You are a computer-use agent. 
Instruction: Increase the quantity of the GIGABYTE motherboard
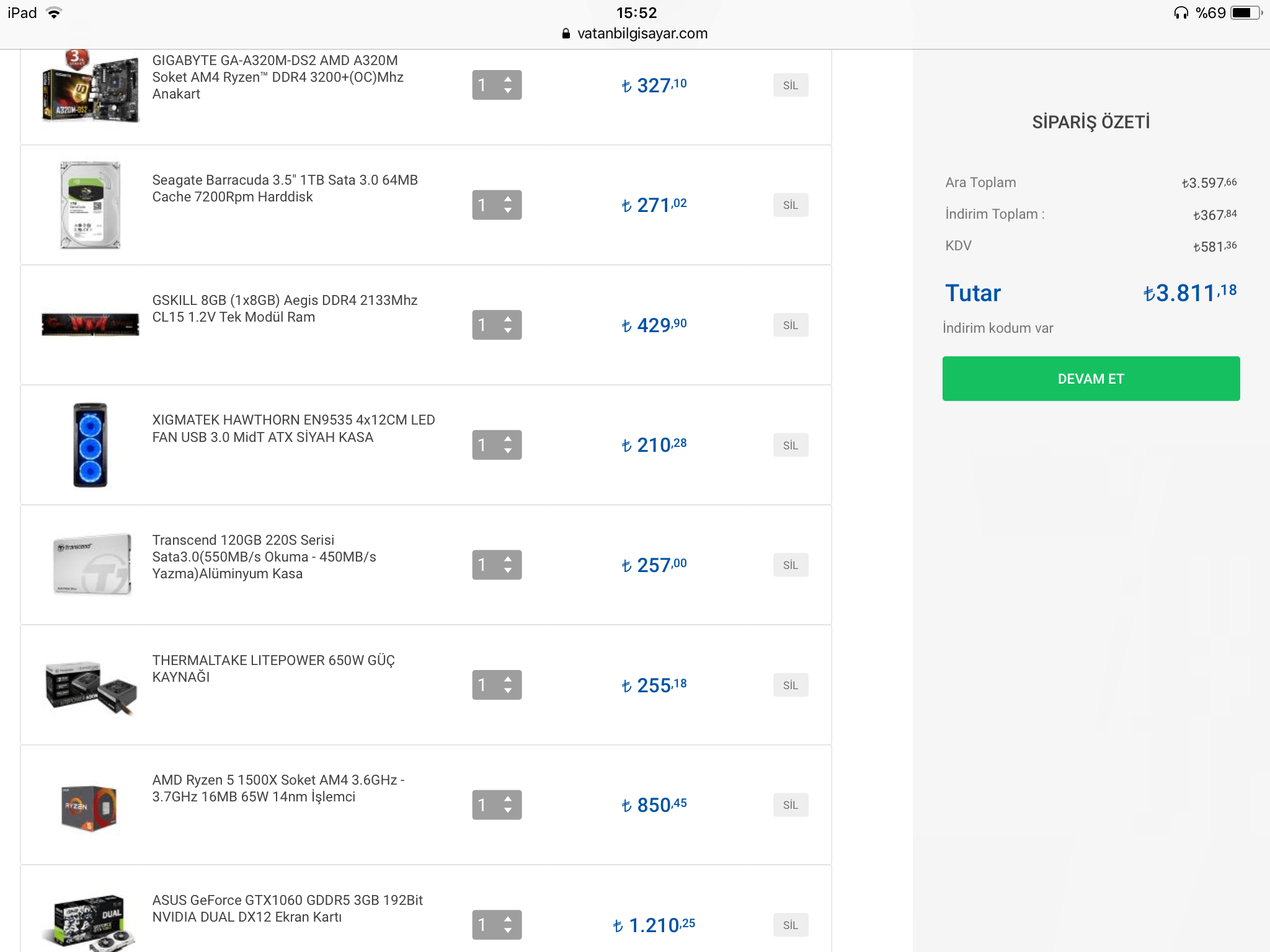tap(508, 79)
